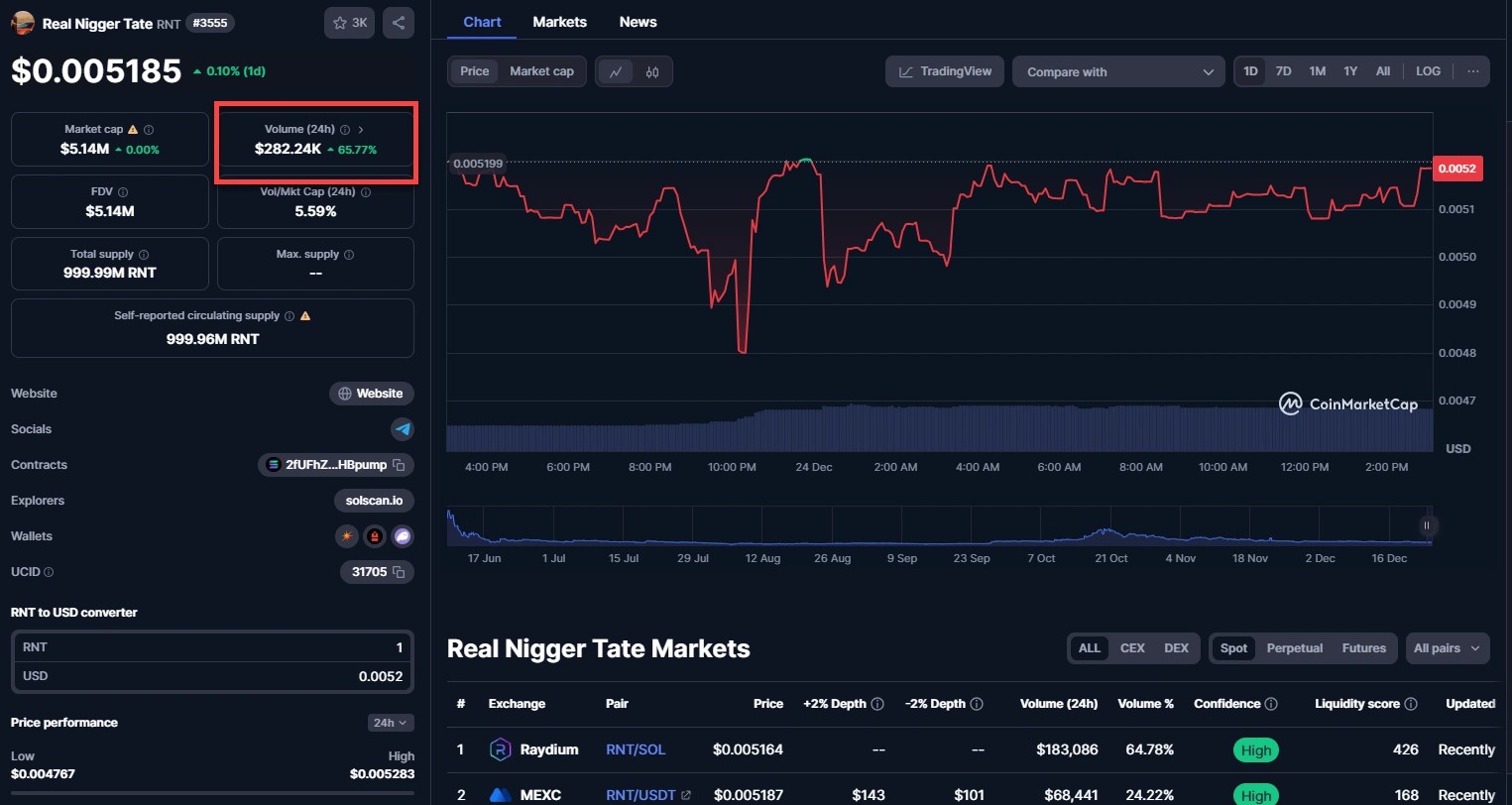Open the purple Phantom wallet icon
Screen dimensions: 1512x805
(403, 536)
